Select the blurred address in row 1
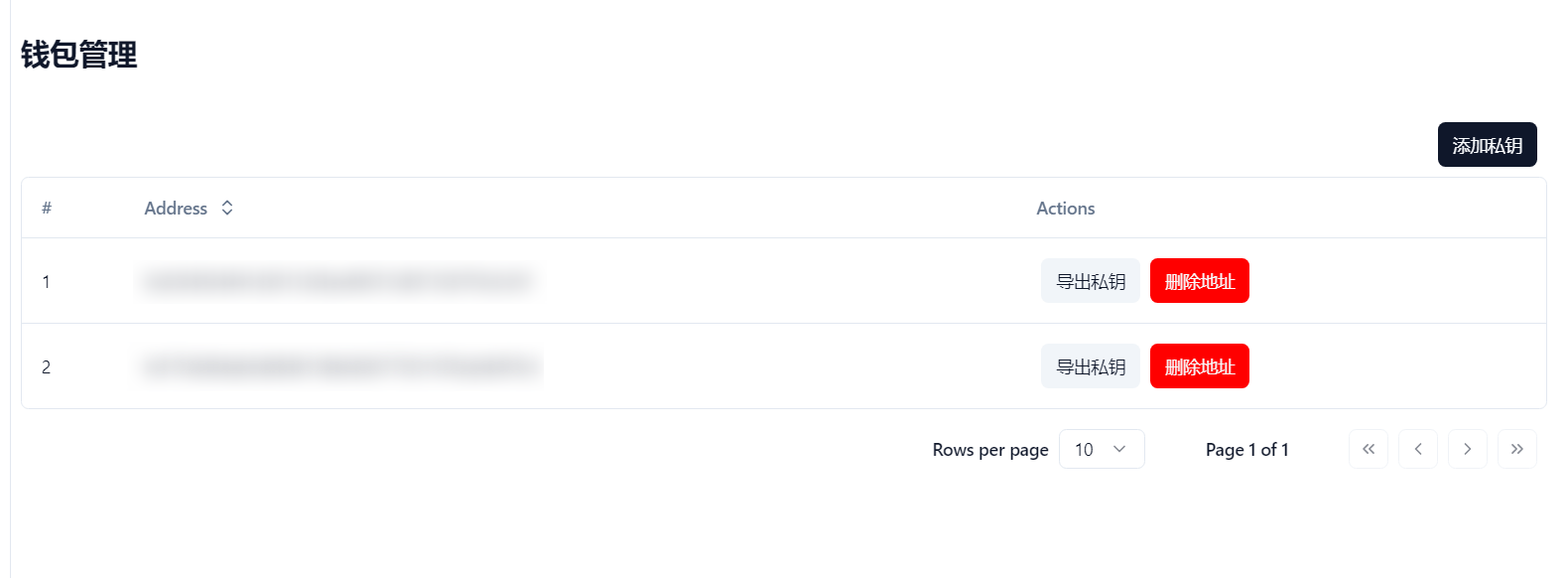Viewport: 1568px width, 578px height. (339, 282)
